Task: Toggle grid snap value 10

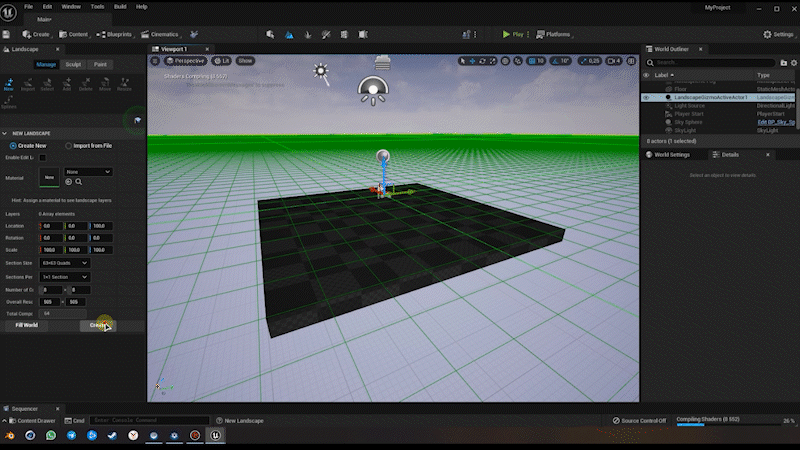Action: pyautogui.click(x=536, y=61)
